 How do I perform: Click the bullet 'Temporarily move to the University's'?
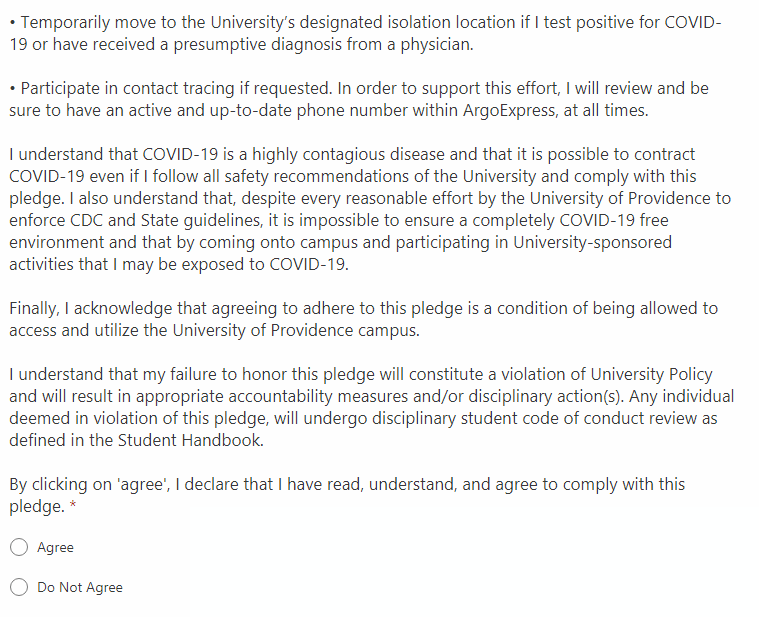[x=365, y=33]
